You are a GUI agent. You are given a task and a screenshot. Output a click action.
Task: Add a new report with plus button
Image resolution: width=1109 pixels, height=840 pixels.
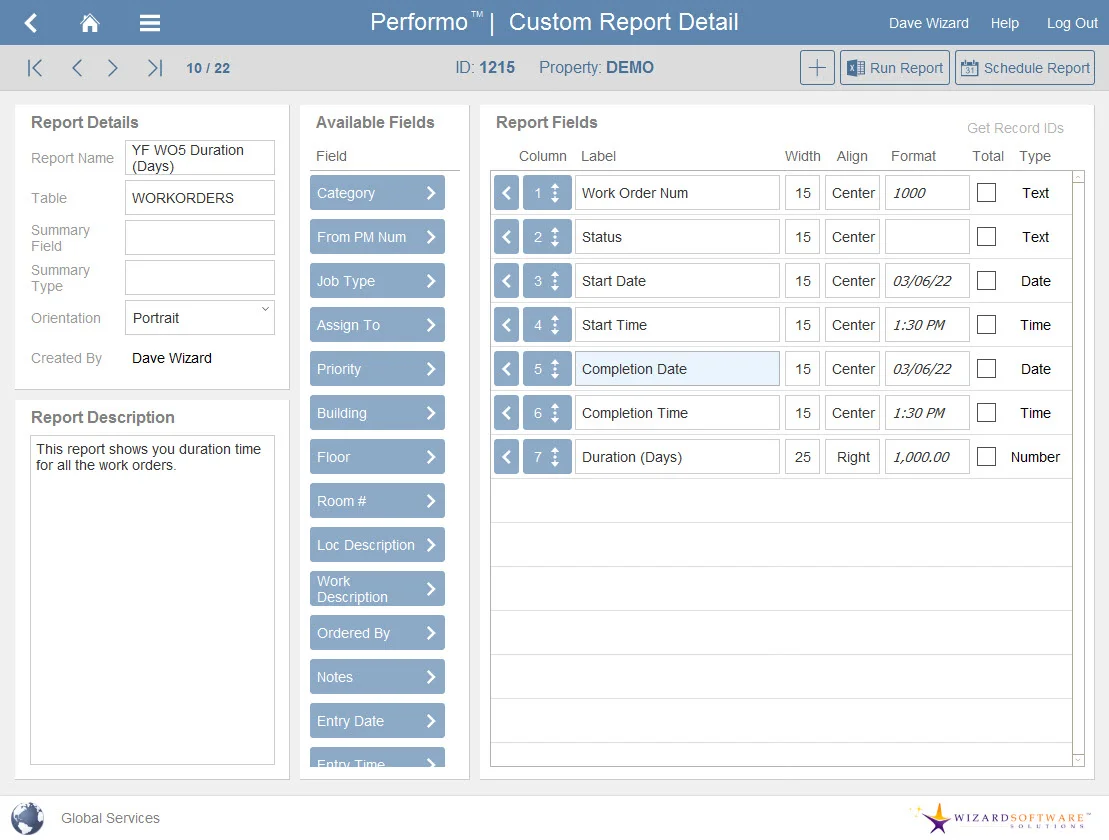click(817, 68)
